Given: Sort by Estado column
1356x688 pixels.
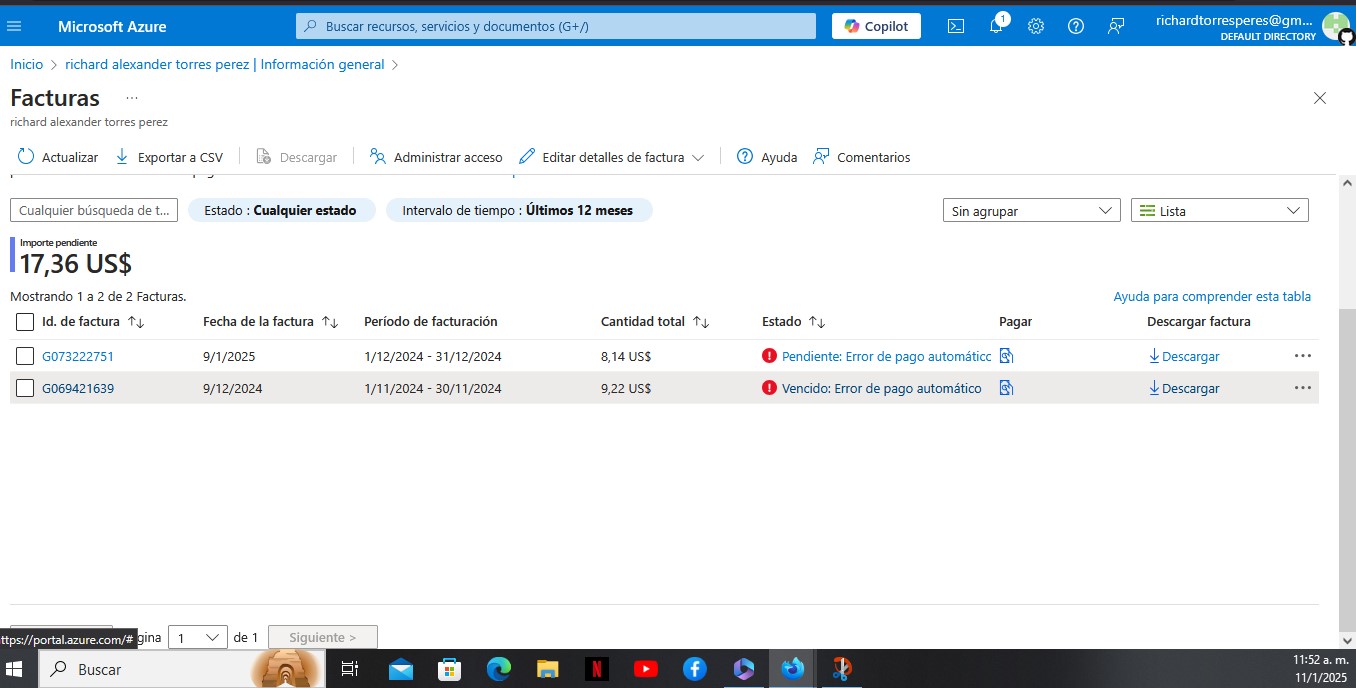Looking at the screenshot, I should [793, 321].
